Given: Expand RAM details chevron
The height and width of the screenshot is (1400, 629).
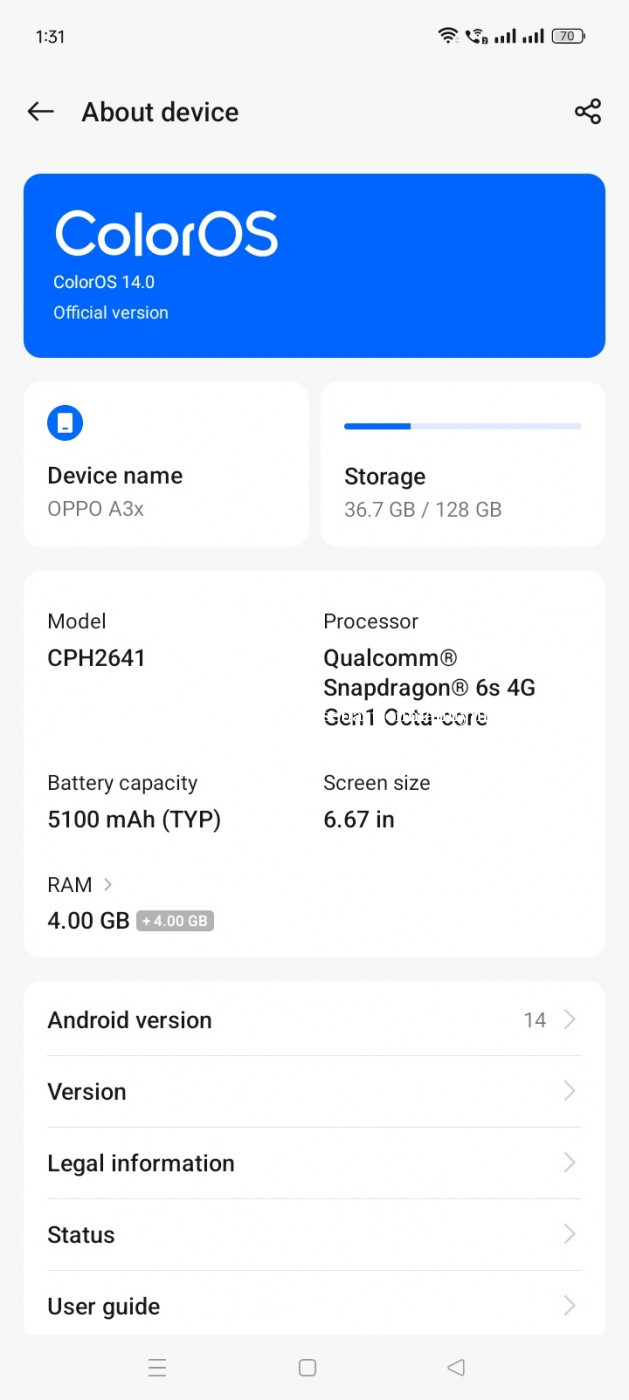Looking at the screenshot, I should click(x=108, y=885).
